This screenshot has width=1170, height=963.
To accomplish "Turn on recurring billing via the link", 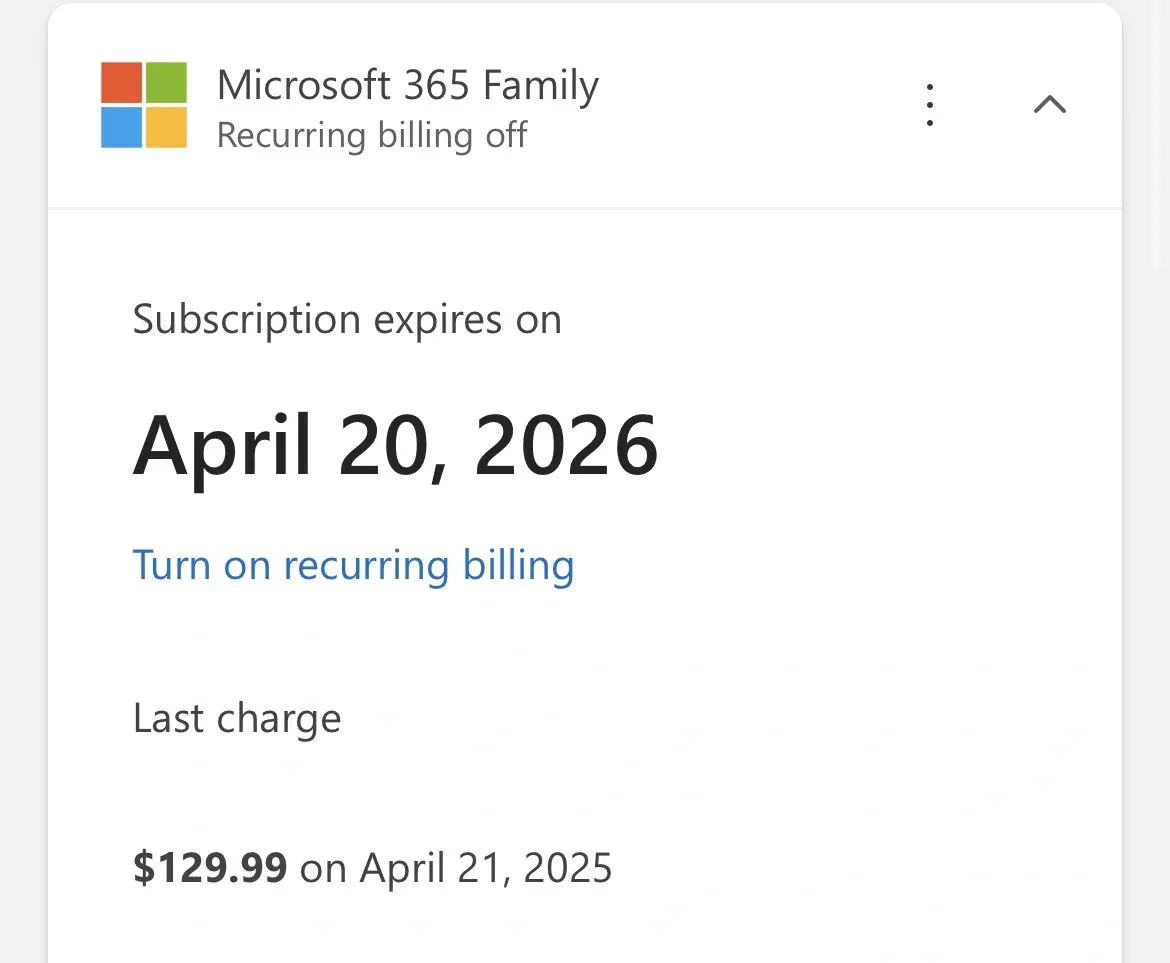I will point(353,565).
